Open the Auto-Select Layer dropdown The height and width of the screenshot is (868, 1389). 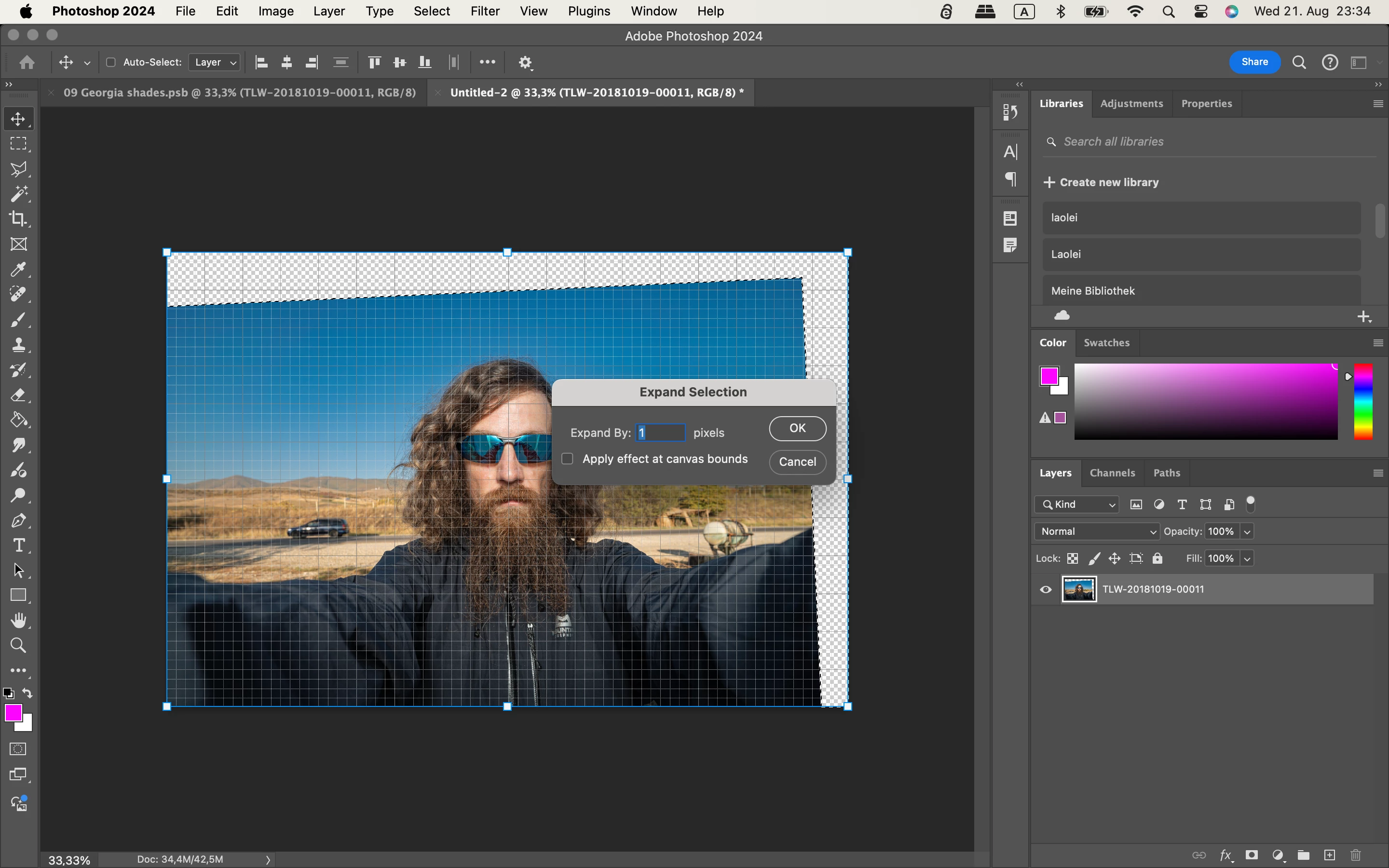[215, 62]
